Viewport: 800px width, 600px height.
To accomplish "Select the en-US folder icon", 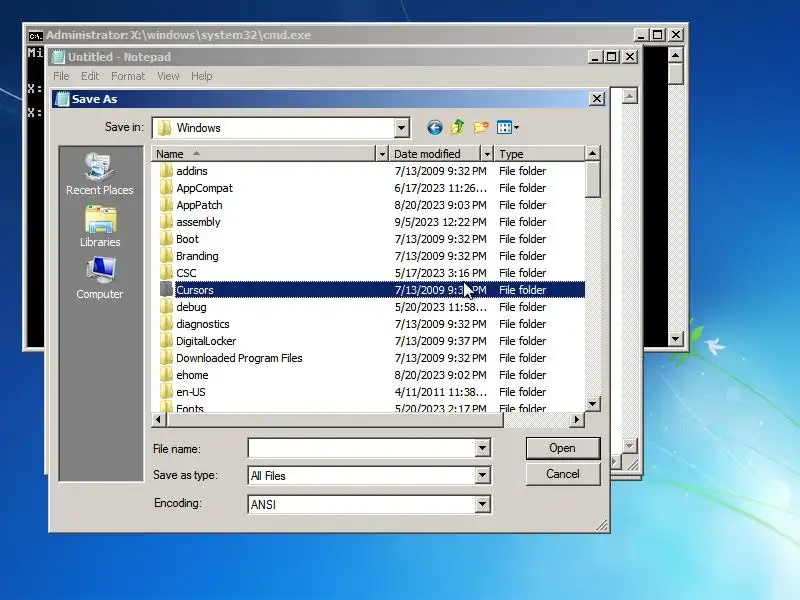I will (166, 392).
